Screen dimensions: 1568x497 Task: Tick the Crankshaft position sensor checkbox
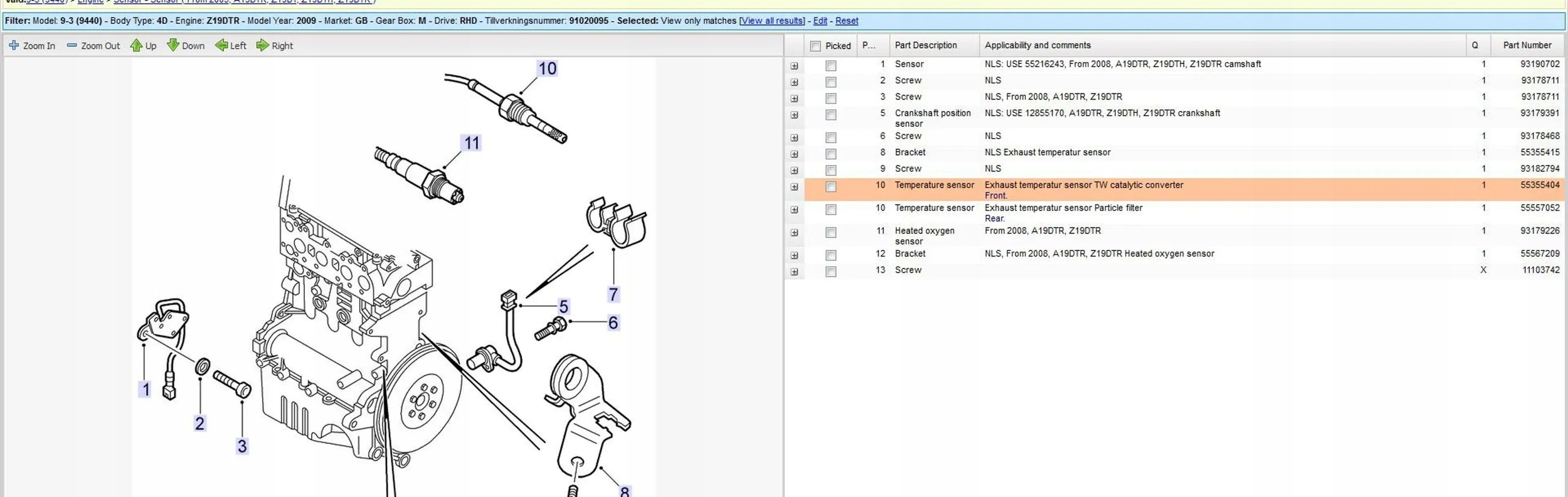coord(831,115)
